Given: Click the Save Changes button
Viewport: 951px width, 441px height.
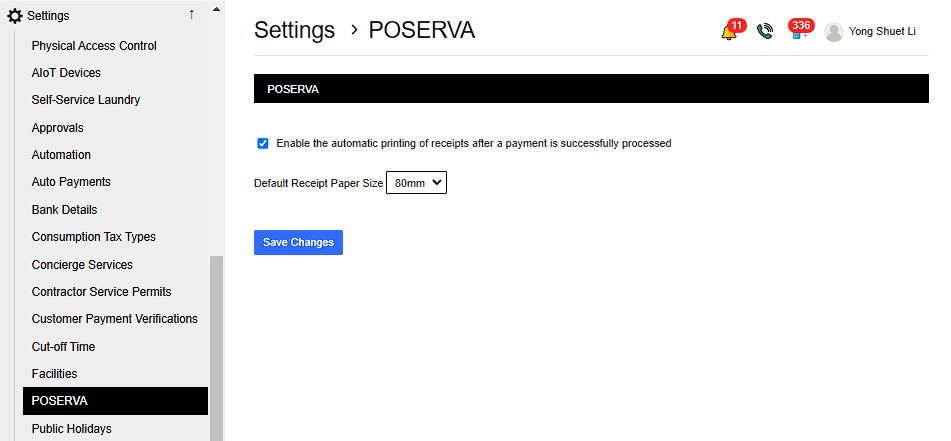Looking at the screenshot, I should [x=298, y=242].
